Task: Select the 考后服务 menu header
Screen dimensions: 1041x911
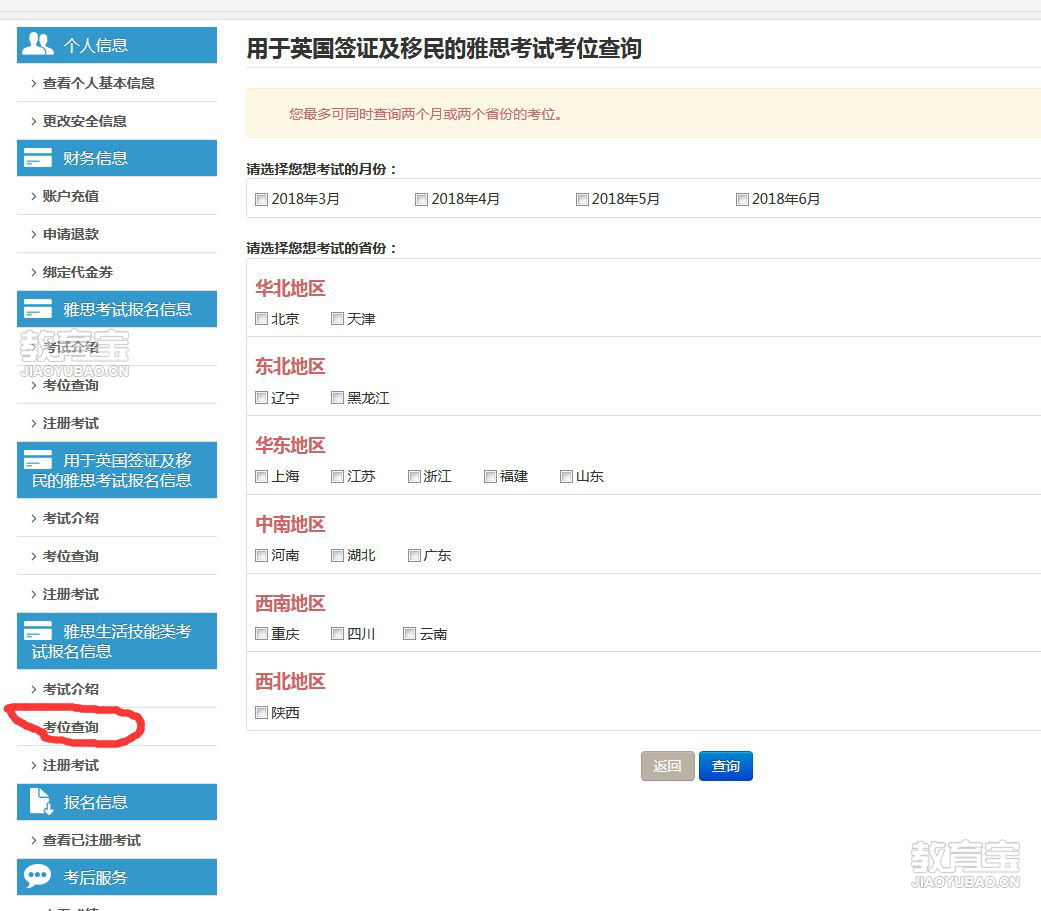Action: click(x=117, y=877)
